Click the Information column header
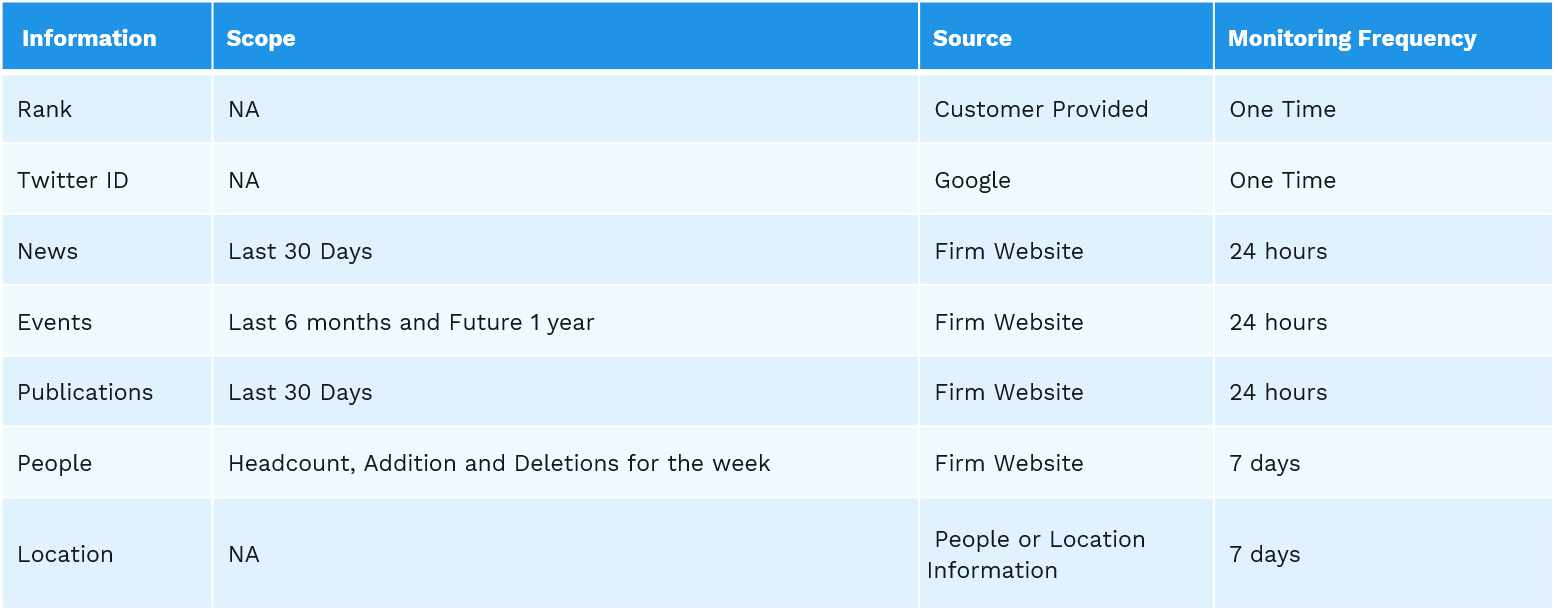 pyautogui.click(x=89, y=39)
